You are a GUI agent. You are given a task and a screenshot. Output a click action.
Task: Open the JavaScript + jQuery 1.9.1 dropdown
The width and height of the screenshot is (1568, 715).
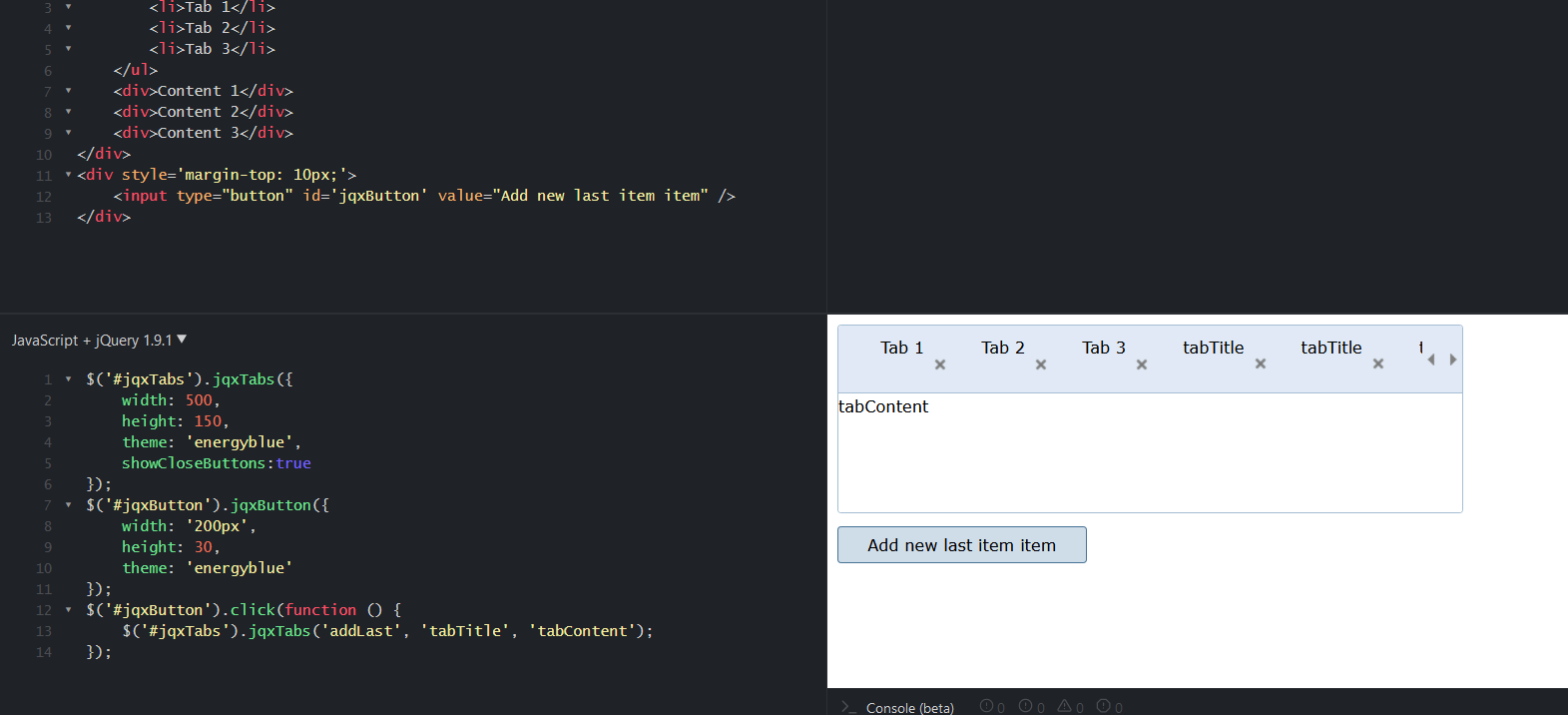(99, 341)
